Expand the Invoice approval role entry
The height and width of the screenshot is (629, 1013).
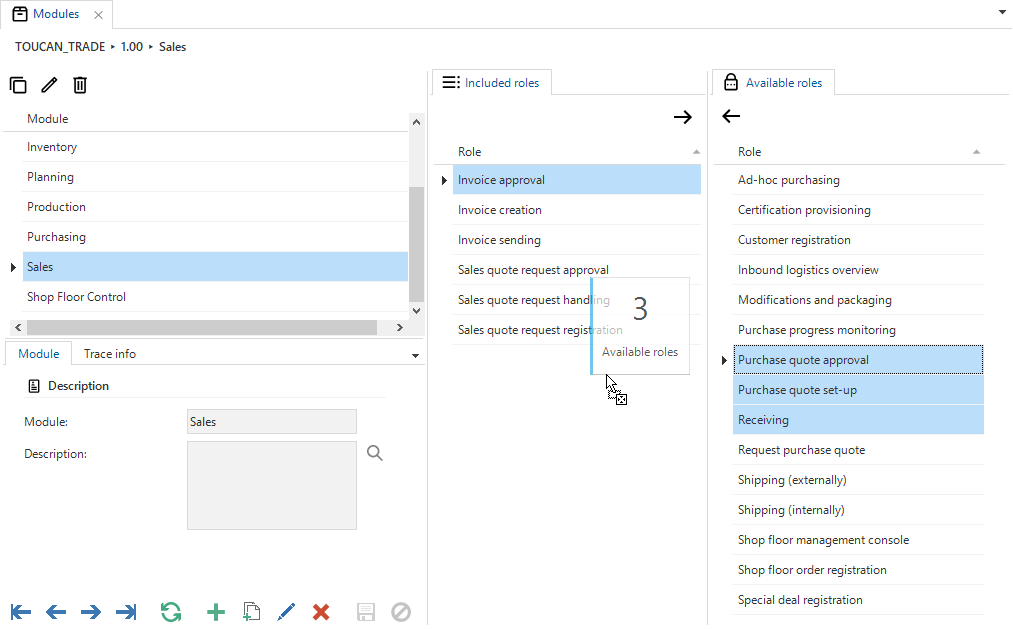coord(444,180)
